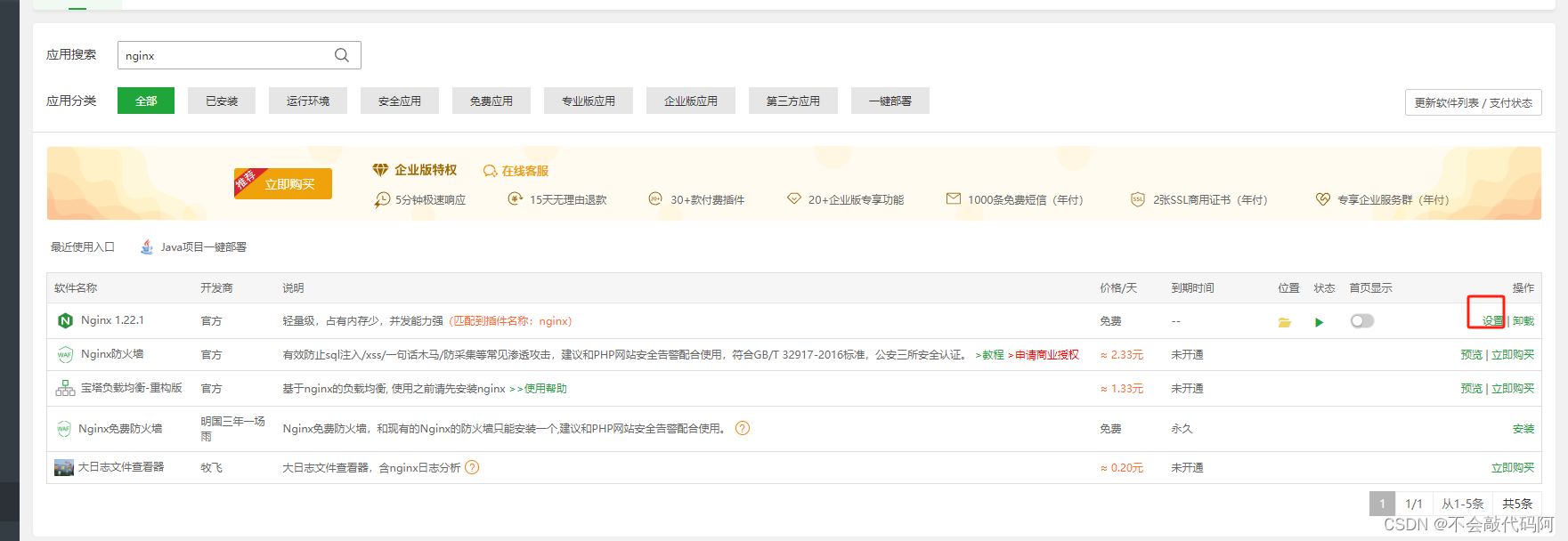Viewport: 1568px width, 541px height.
Task: Click developer 牧飞 cell
Action: pyautogui.click(x=211, y=468)
